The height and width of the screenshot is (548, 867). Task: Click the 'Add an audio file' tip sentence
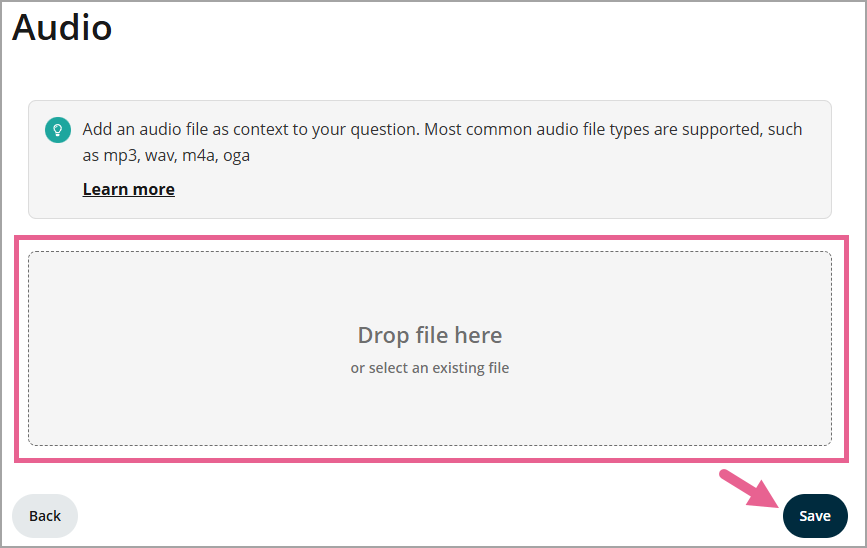coord(250,130)
